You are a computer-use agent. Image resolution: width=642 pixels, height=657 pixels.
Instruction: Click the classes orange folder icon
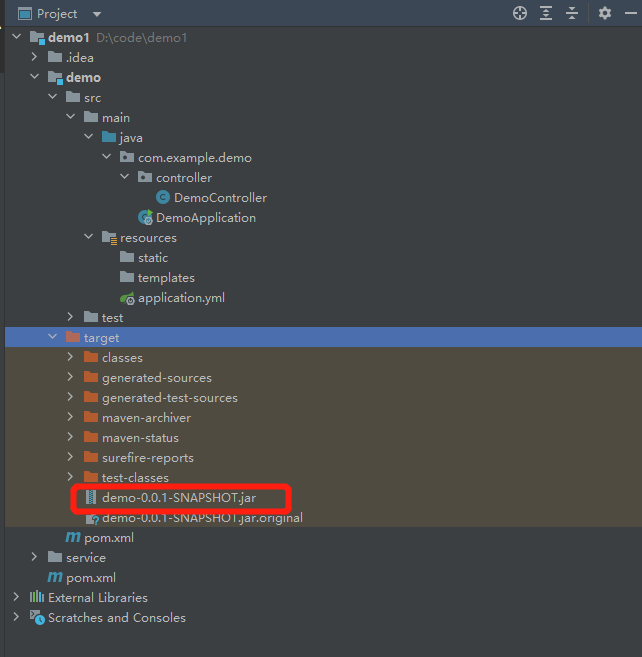pyautogui.click(x=91, y=357)
